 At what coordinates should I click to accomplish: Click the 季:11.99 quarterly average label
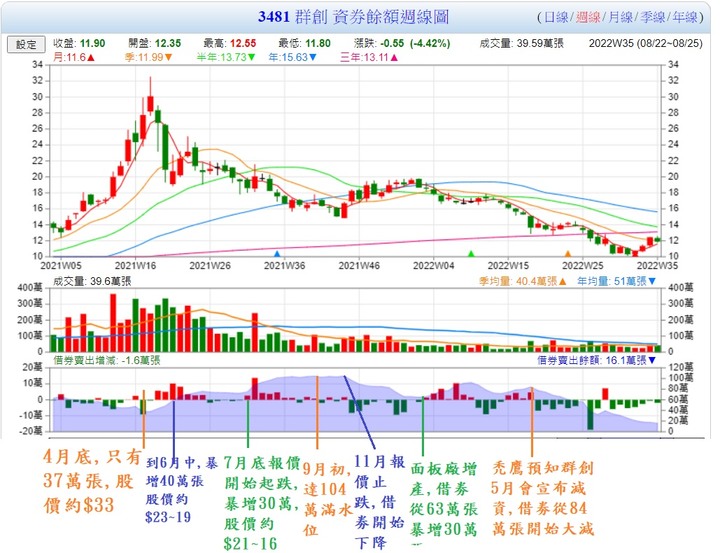click(148, 57)
